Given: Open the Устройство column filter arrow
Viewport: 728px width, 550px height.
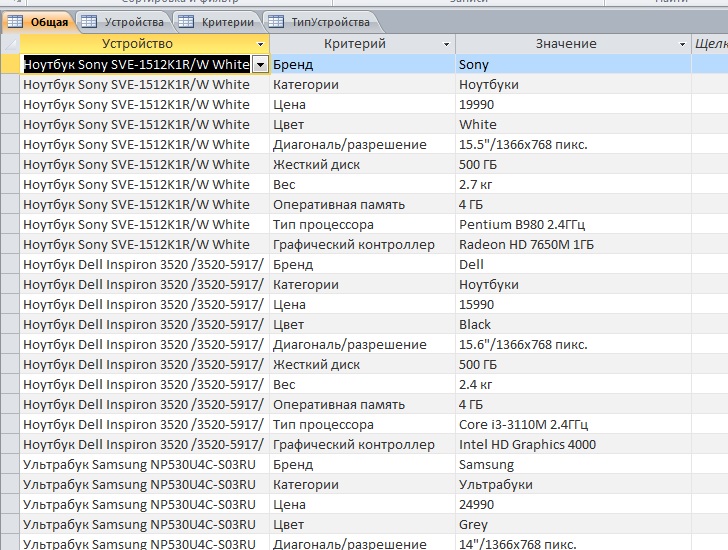Looking at the screenshot, I should tap(260, 44).
